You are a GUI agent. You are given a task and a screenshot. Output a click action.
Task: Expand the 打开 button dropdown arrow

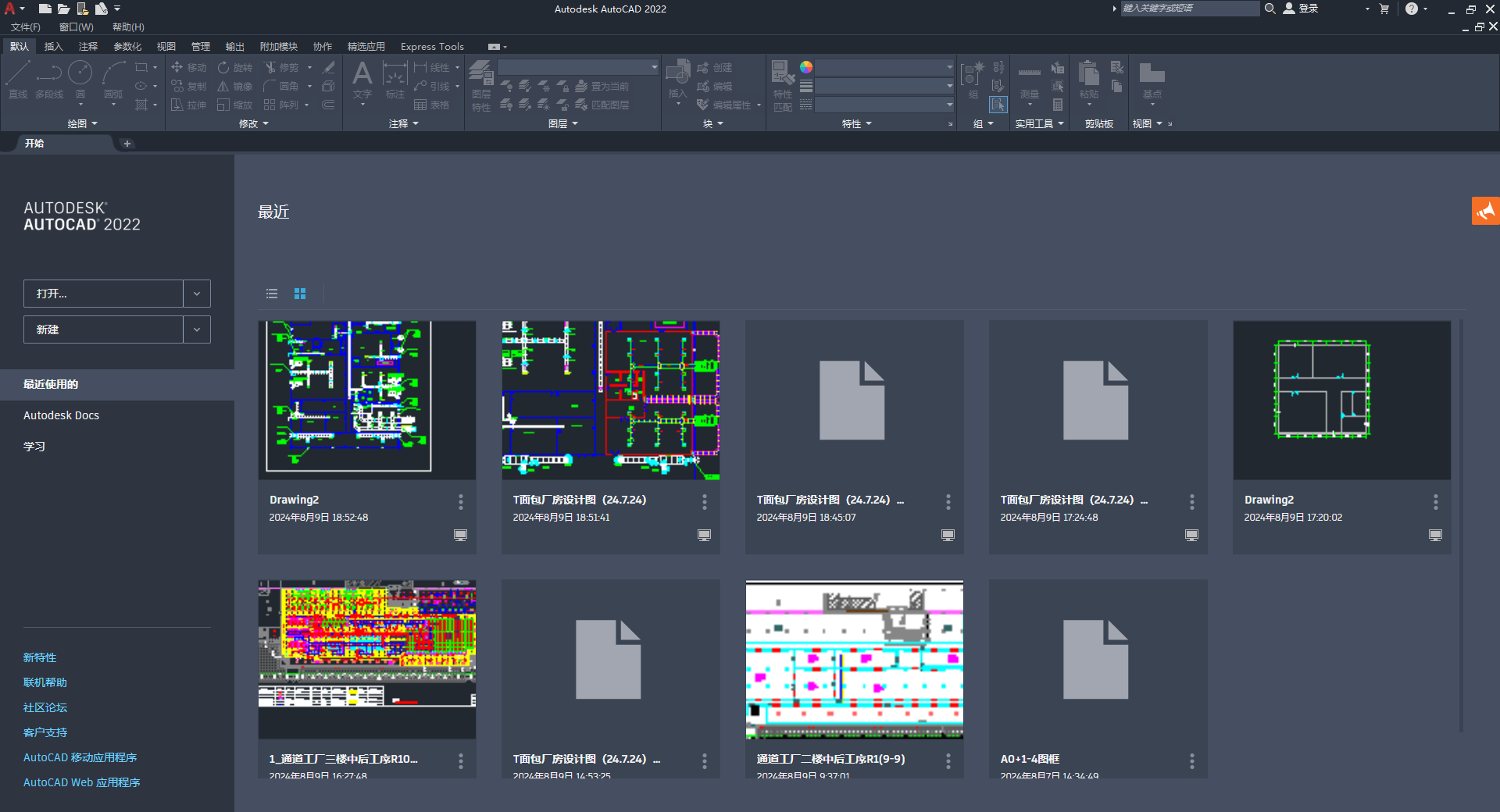pyautogui.click(x=197, y=294)
